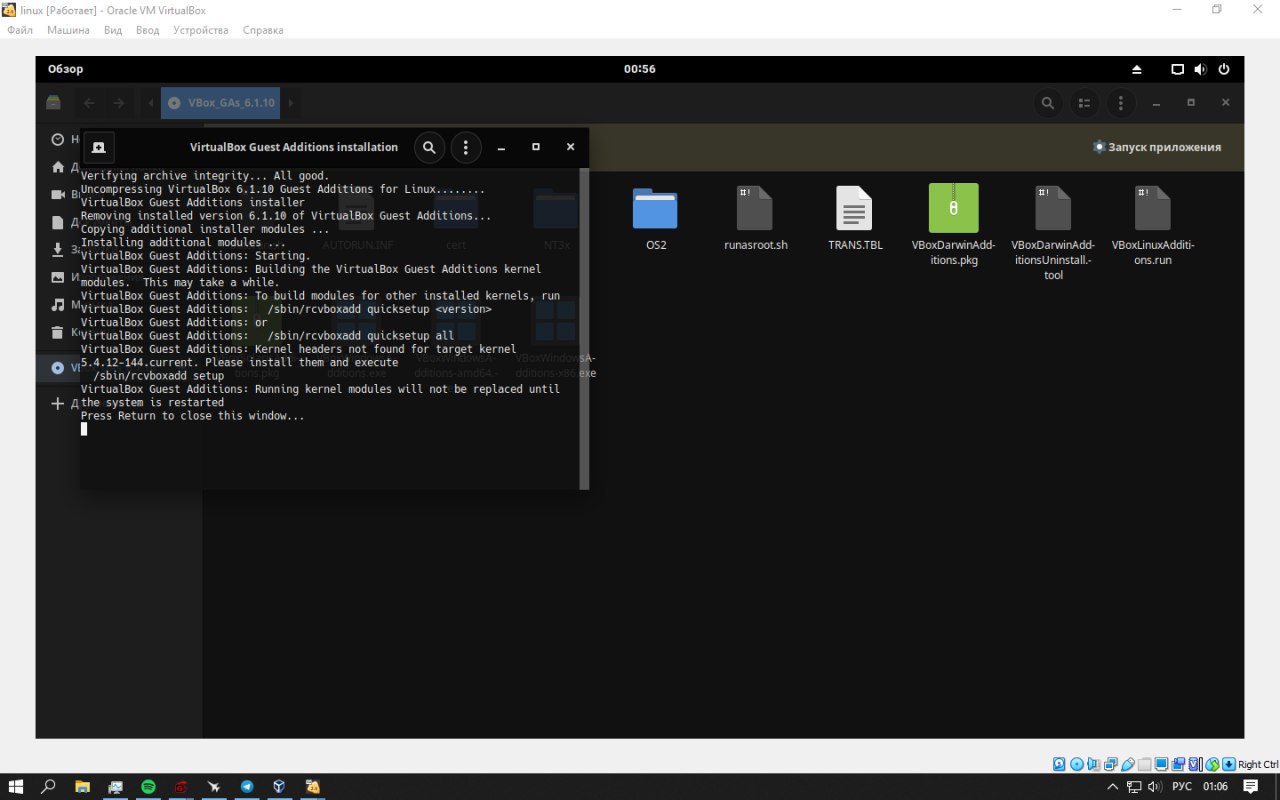Click the display icon in GNOME top bar
Image resolution: width=1280 pixels, height=800 pixels.
(1178, 70)
